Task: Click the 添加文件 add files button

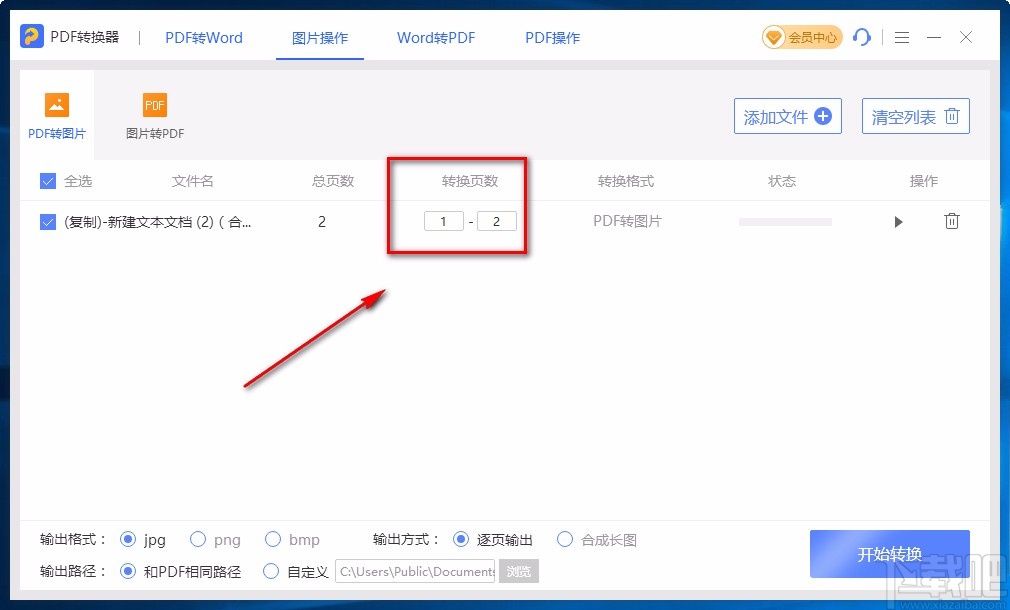Action: pyautogui.click(x=787, y=115)
